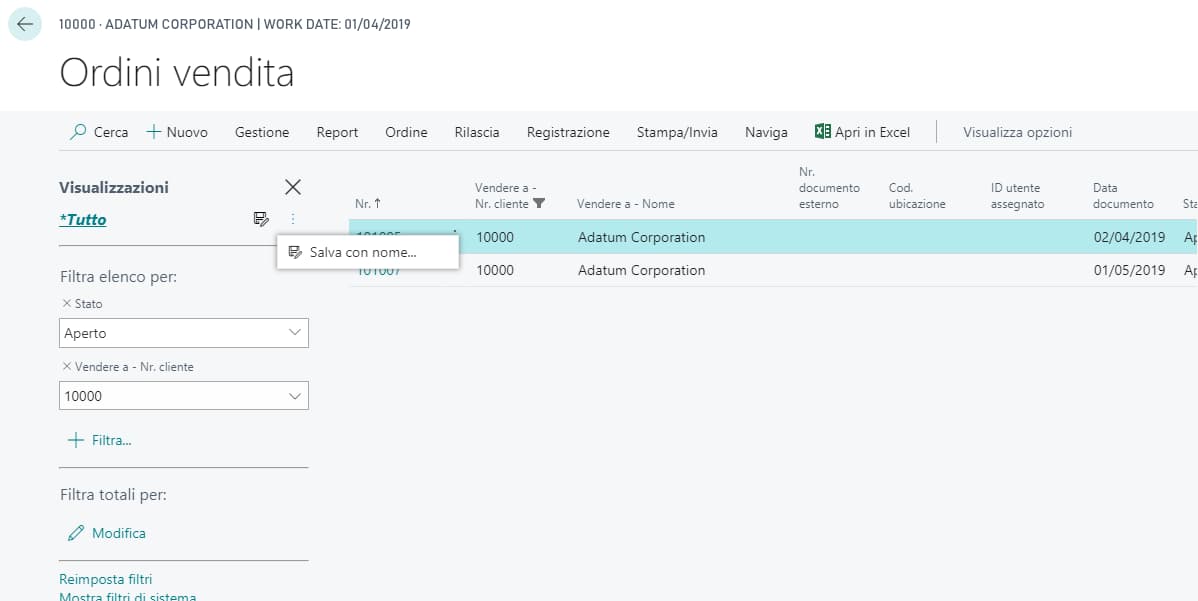The image size is (1198, 601).
Task: Open the Registrazione menu
Action: click(568, 132)
